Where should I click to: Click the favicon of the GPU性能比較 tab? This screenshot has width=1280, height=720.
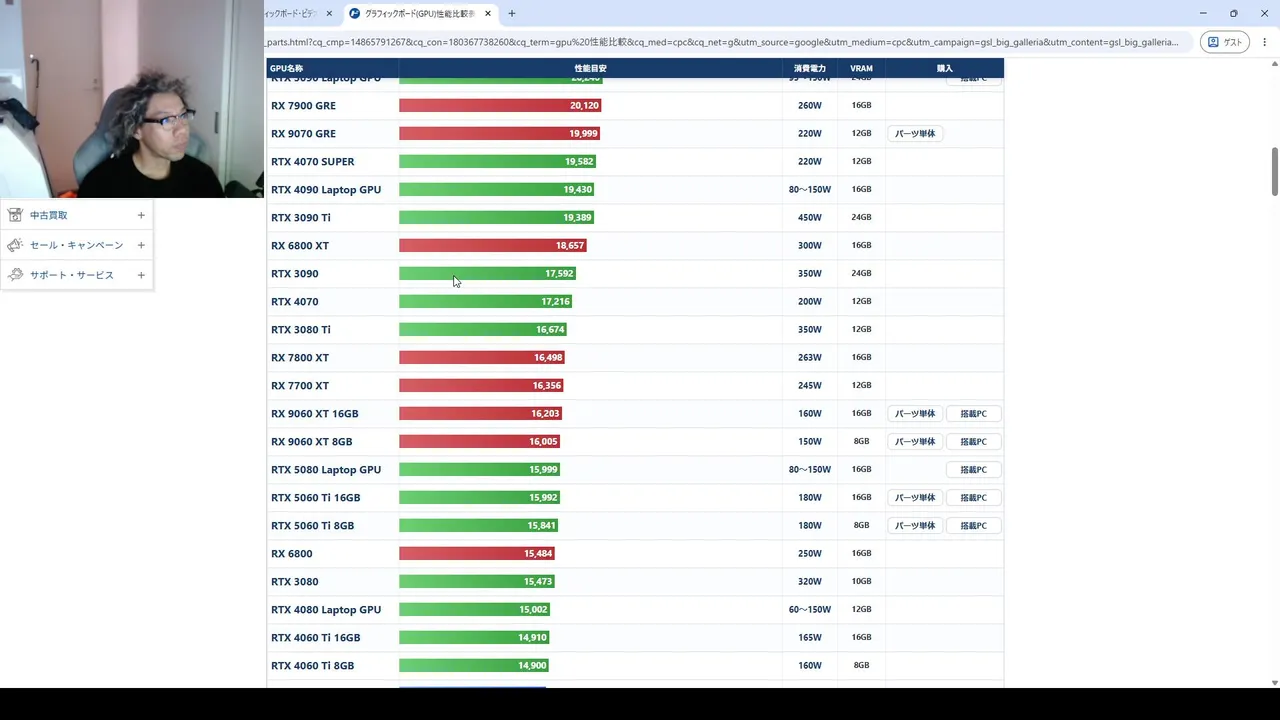pos(354,14)
